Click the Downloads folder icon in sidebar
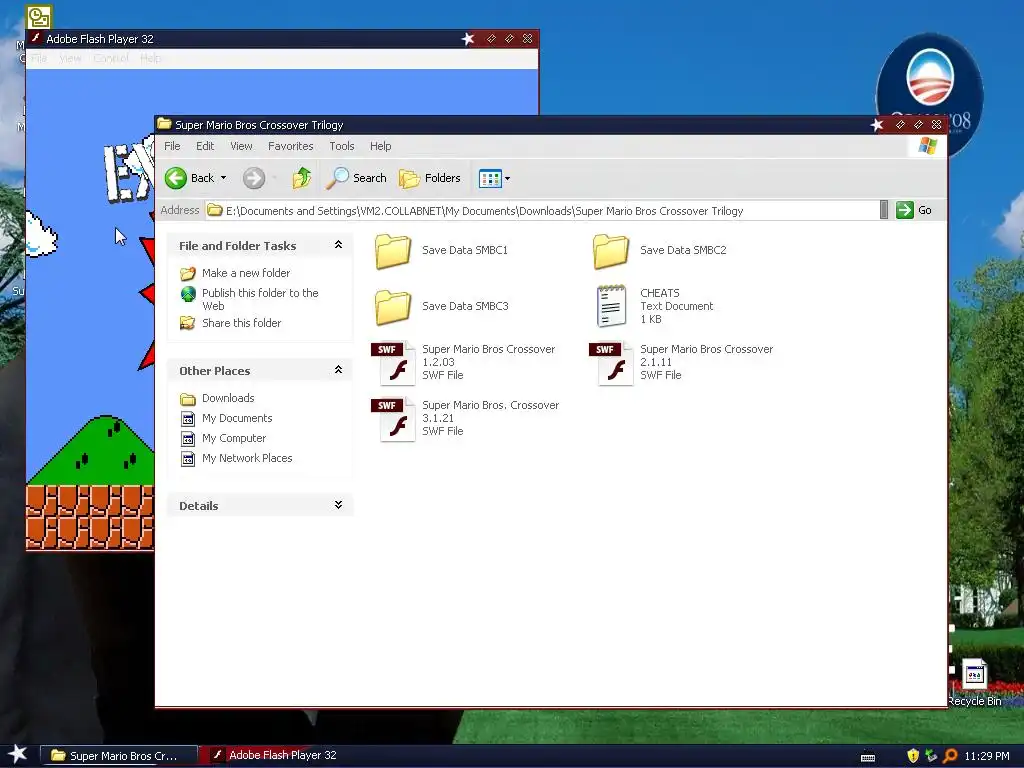This screenshot has width=1024, height=768. [187, 398]
